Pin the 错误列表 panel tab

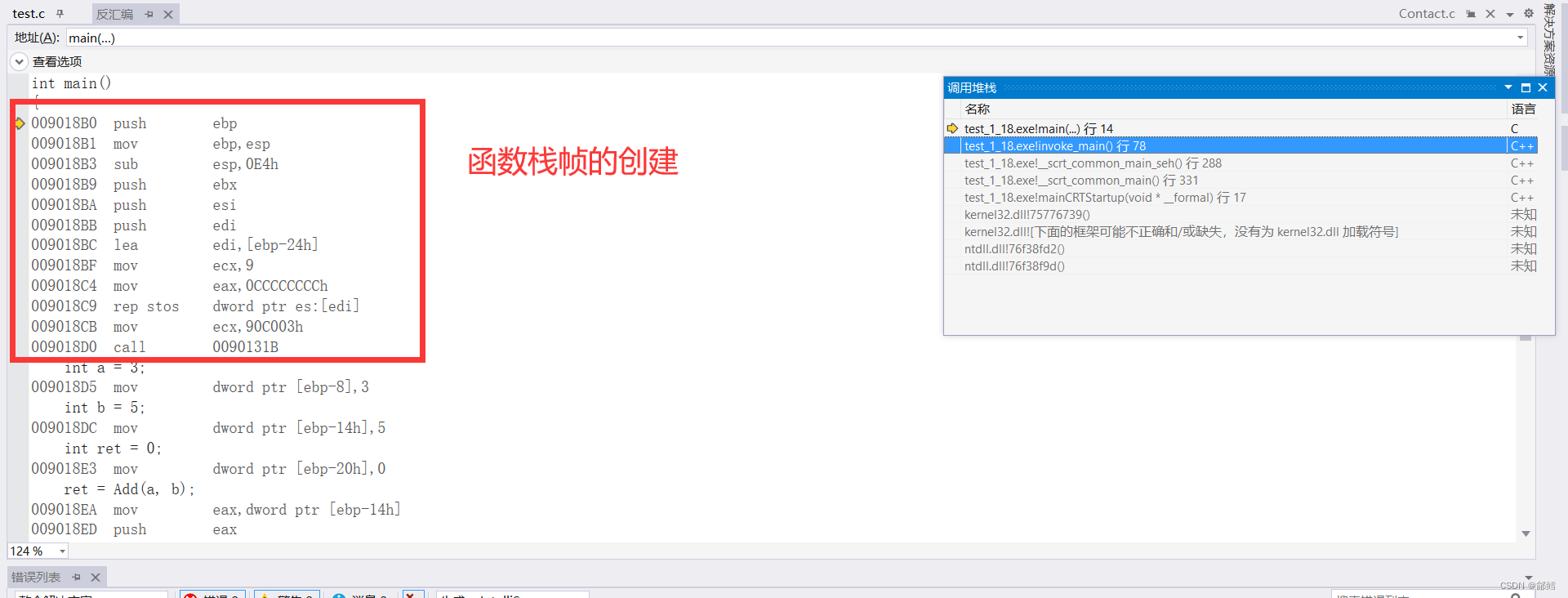[x=76, y=577]
